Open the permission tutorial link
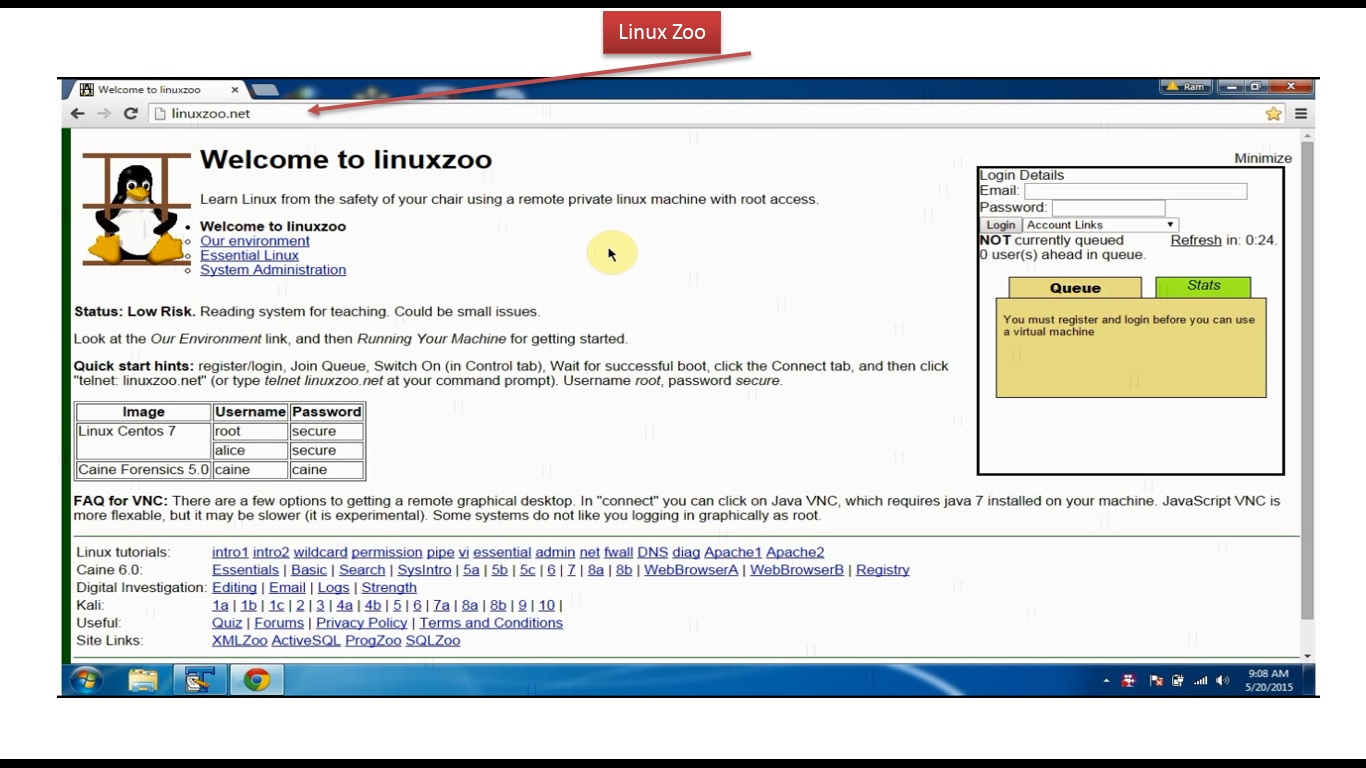Viewport: 1366px width, 768px height. tap(387, 552)
